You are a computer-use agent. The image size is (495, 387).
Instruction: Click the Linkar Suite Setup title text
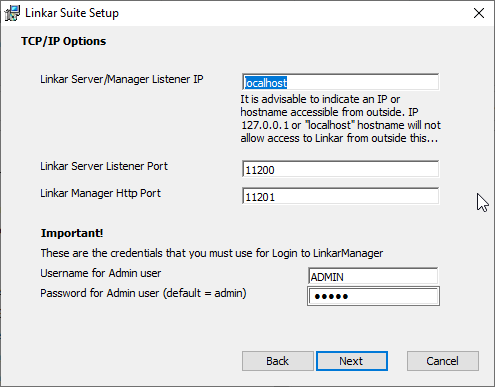pyautogui.click(x=72, y=13)
